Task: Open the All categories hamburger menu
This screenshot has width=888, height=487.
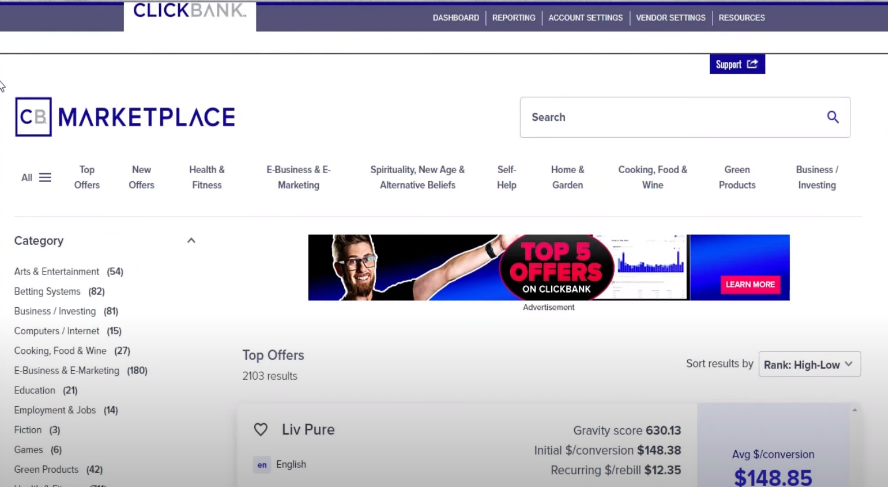Action: coord(36,178)
